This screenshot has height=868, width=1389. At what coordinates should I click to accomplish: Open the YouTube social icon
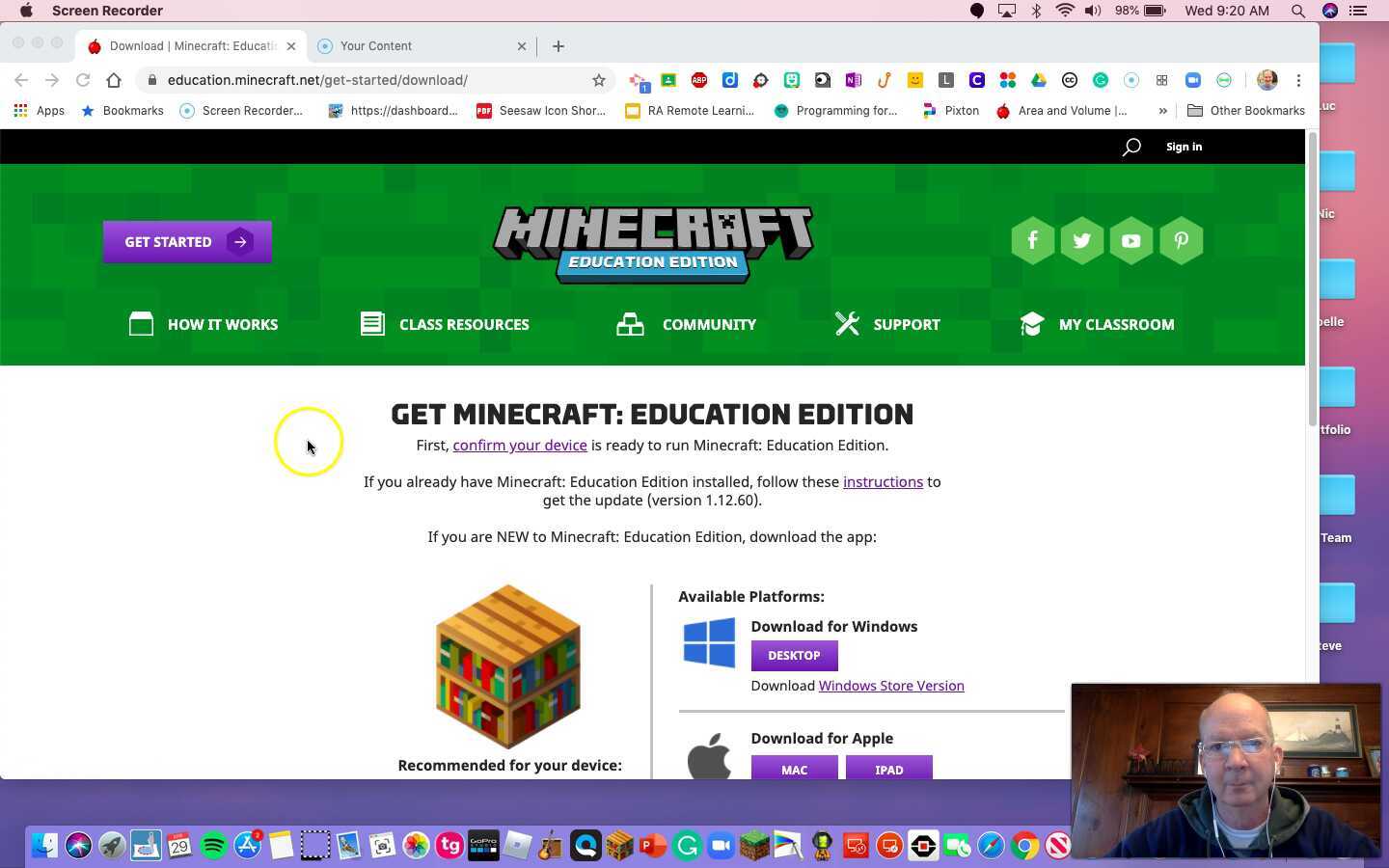click(x=1130, y=240)
